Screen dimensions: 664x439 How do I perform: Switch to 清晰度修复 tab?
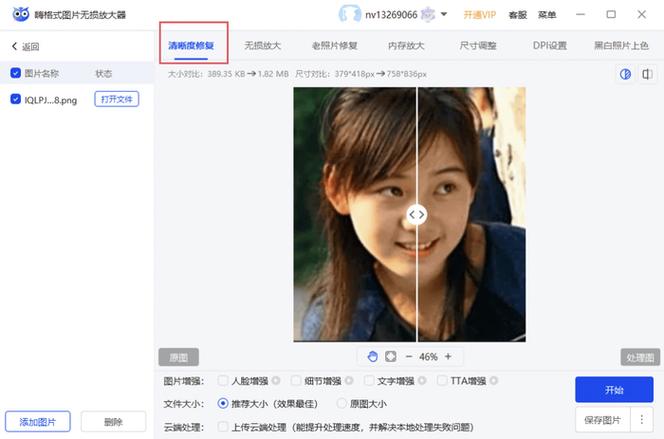(x=191, y=45)
